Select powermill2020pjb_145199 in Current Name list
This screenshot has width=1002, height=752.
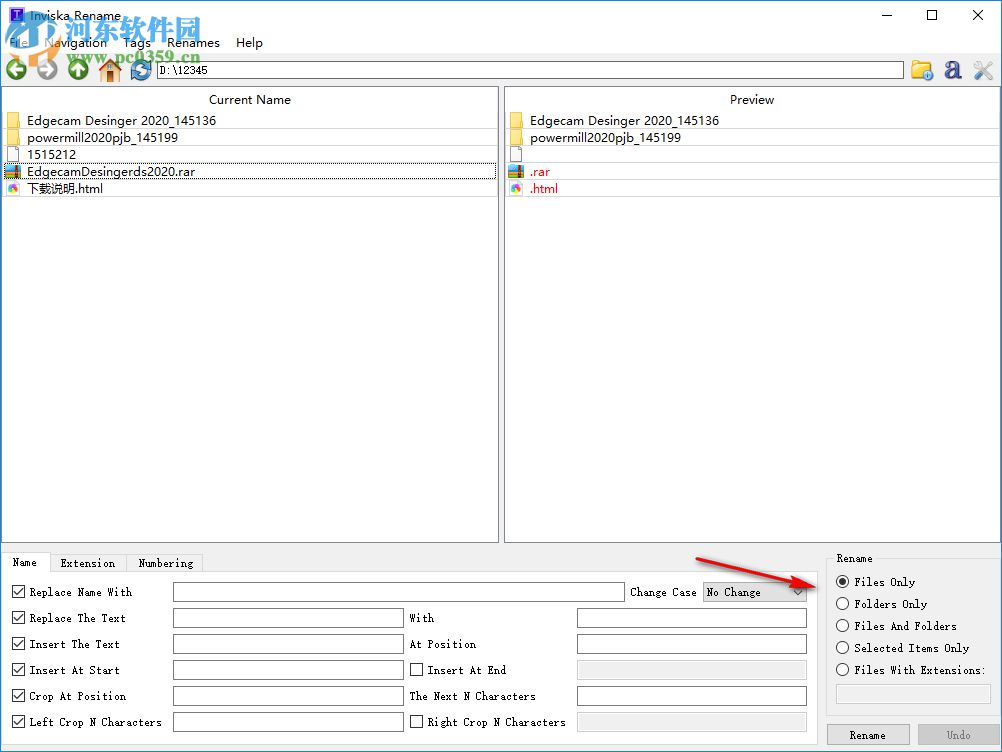pyautogui.click(x=250, y=137)
